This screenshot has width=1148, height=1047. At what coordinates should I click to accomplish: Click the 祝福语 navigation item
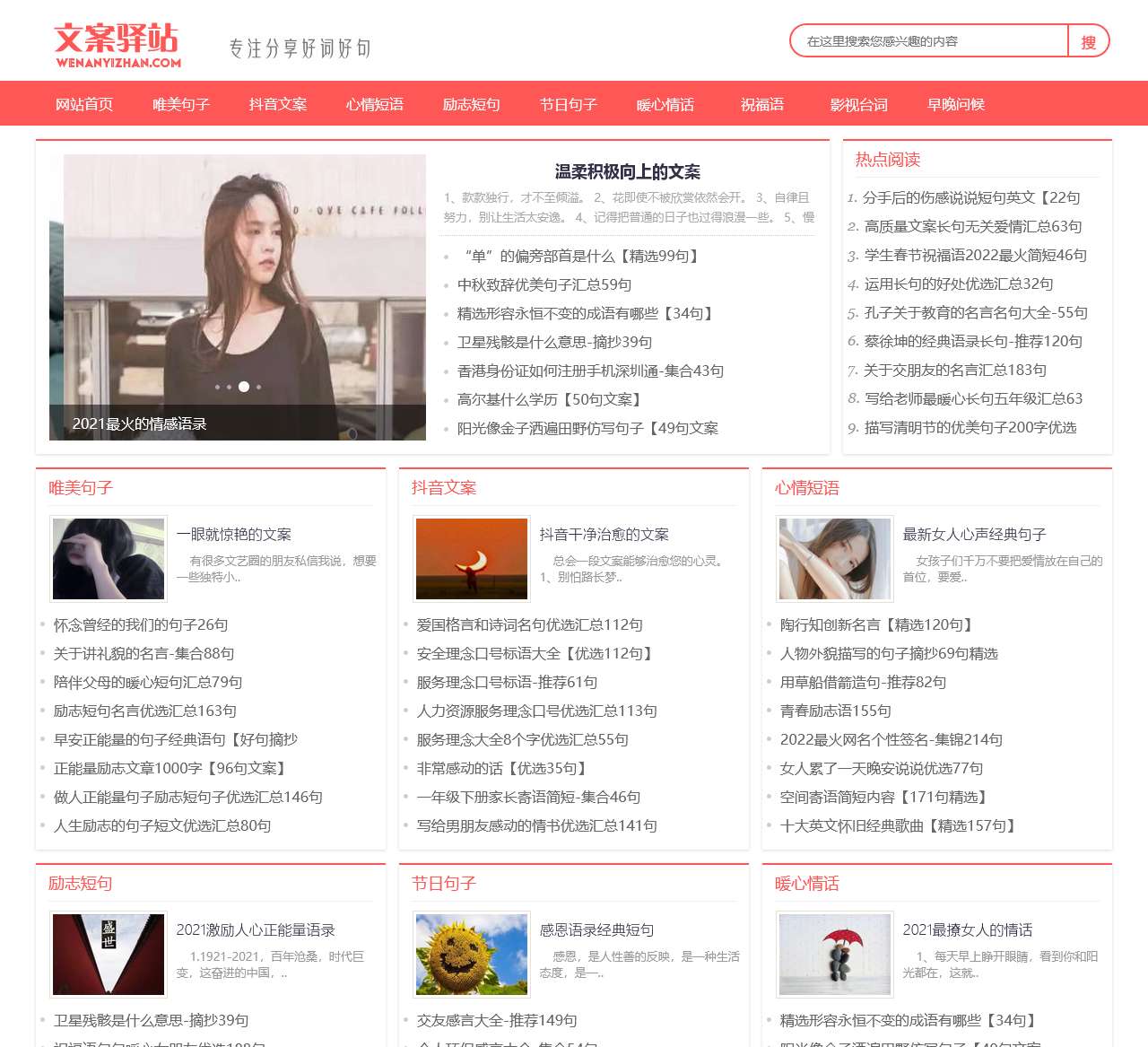pyautogui.click(x=761, y=104)
